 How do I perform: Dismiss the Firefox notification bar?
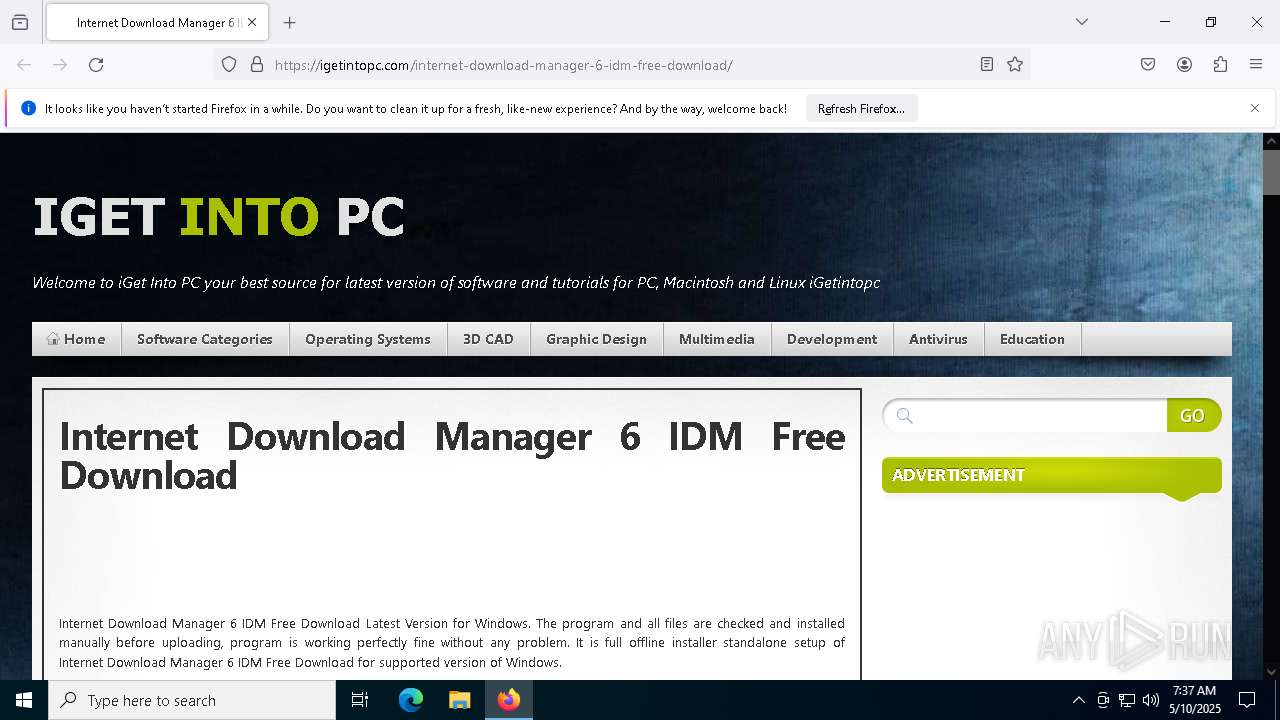point(1255,108)
